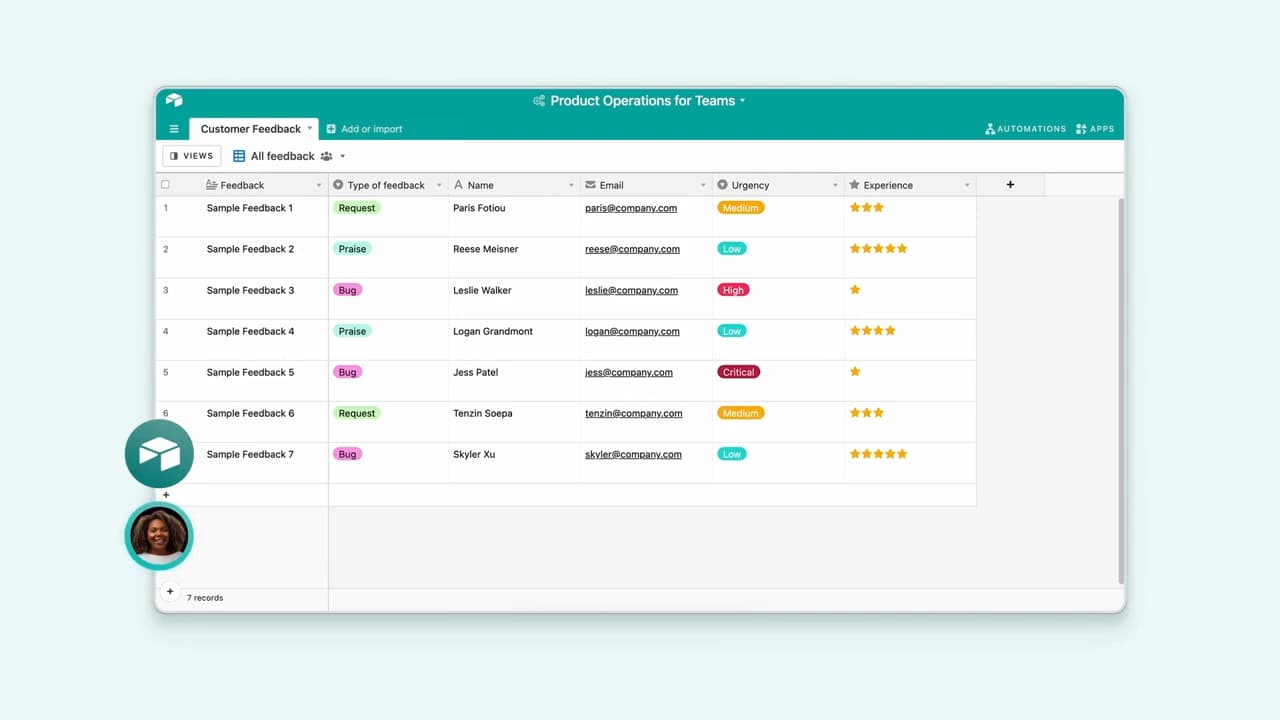Click the collaborators icon next to All feedback
Screen dimensions: 1280x720
(326, 156)
